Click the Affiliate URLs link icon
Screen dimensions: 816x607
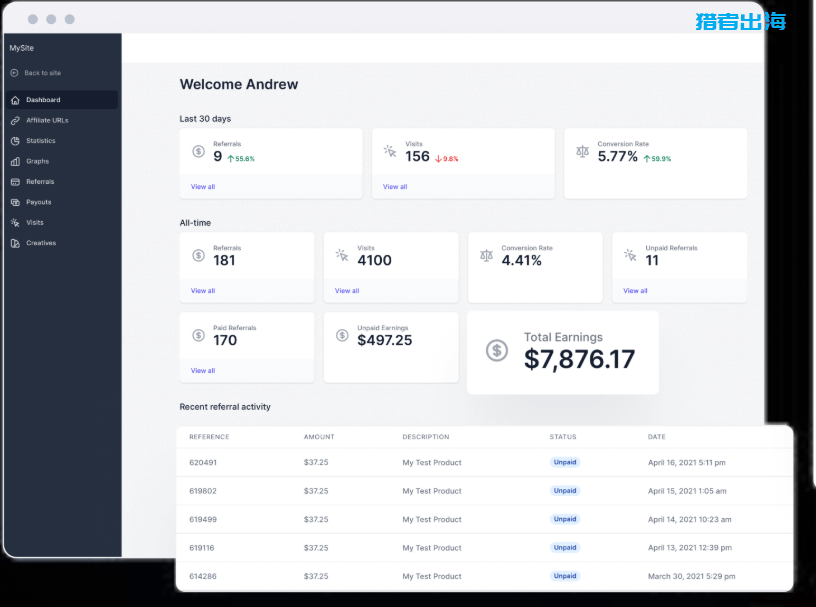[15, 120]
